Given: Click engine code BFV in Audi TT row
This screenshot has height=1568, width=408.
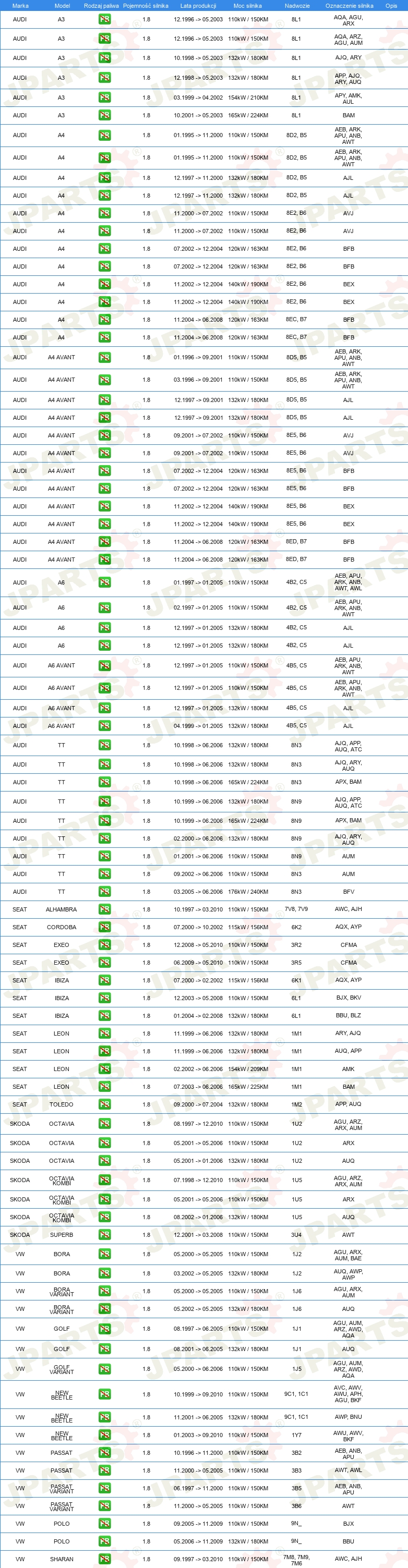Looking at the screenshot, I should coord(349,892).
